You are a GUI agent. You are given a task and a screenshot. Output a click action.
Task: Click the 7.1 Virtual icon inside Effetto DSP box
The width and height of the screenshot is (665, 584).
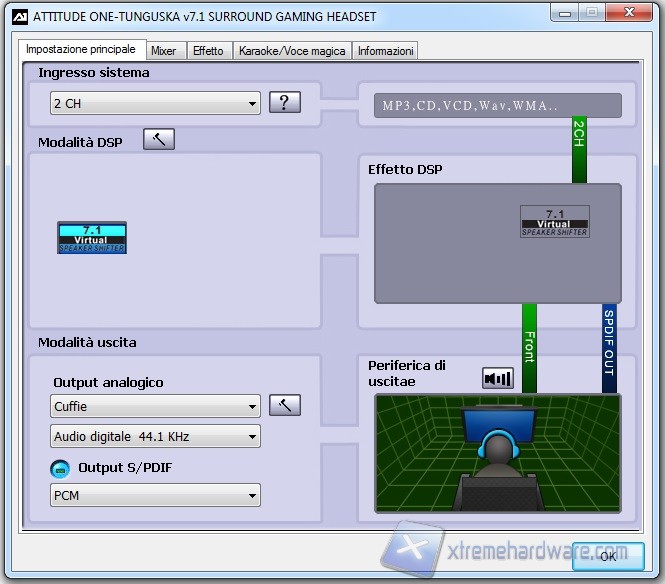pos(554,221)
